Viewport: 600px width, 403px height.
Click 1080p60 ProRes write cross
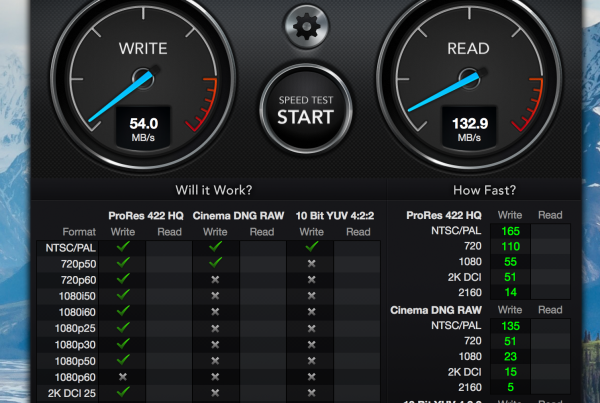[122, 377]
